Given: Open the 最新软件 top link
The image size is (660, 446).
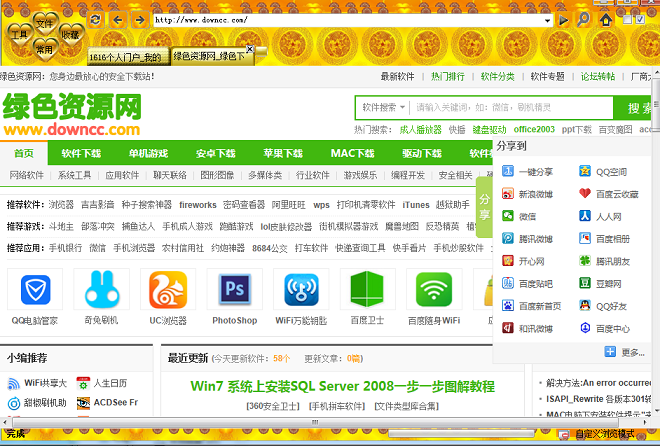Looking at the screenshot, I should [397, 77].
